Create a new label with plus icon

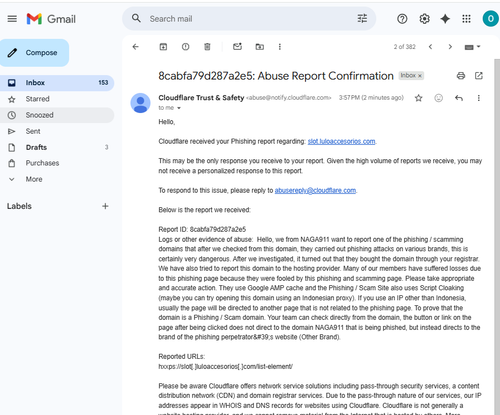[x=105, y=206]
